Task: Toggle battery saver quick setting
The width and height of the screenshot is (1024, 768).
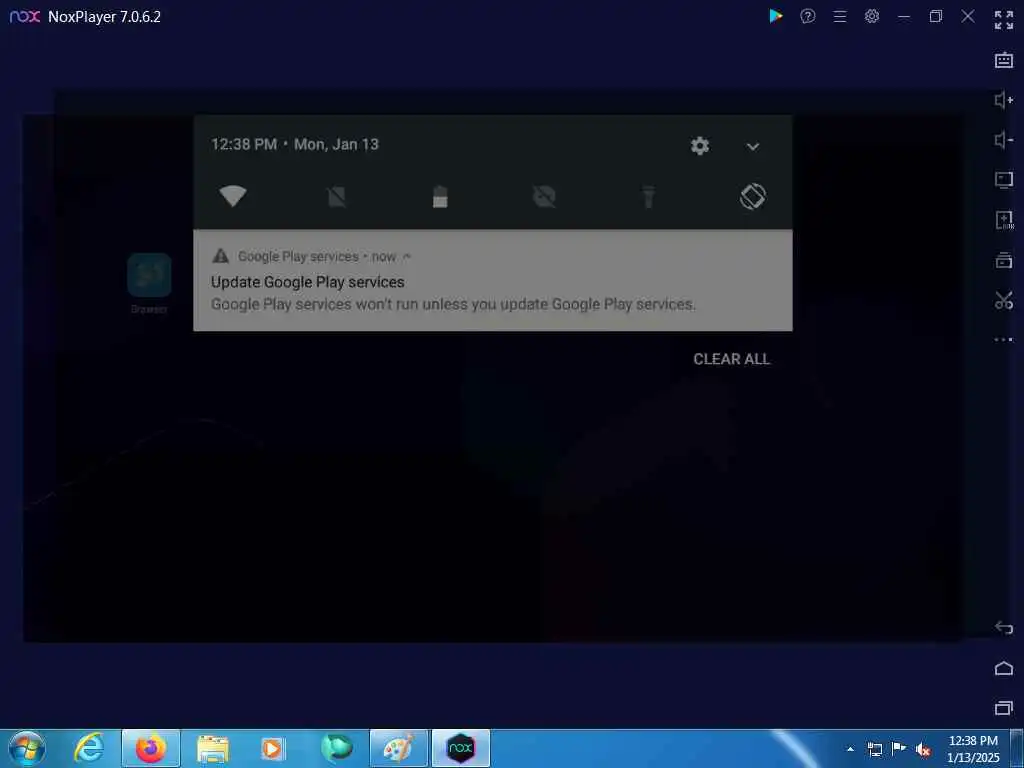Action: pyautogui.click(x=440, y=196)
